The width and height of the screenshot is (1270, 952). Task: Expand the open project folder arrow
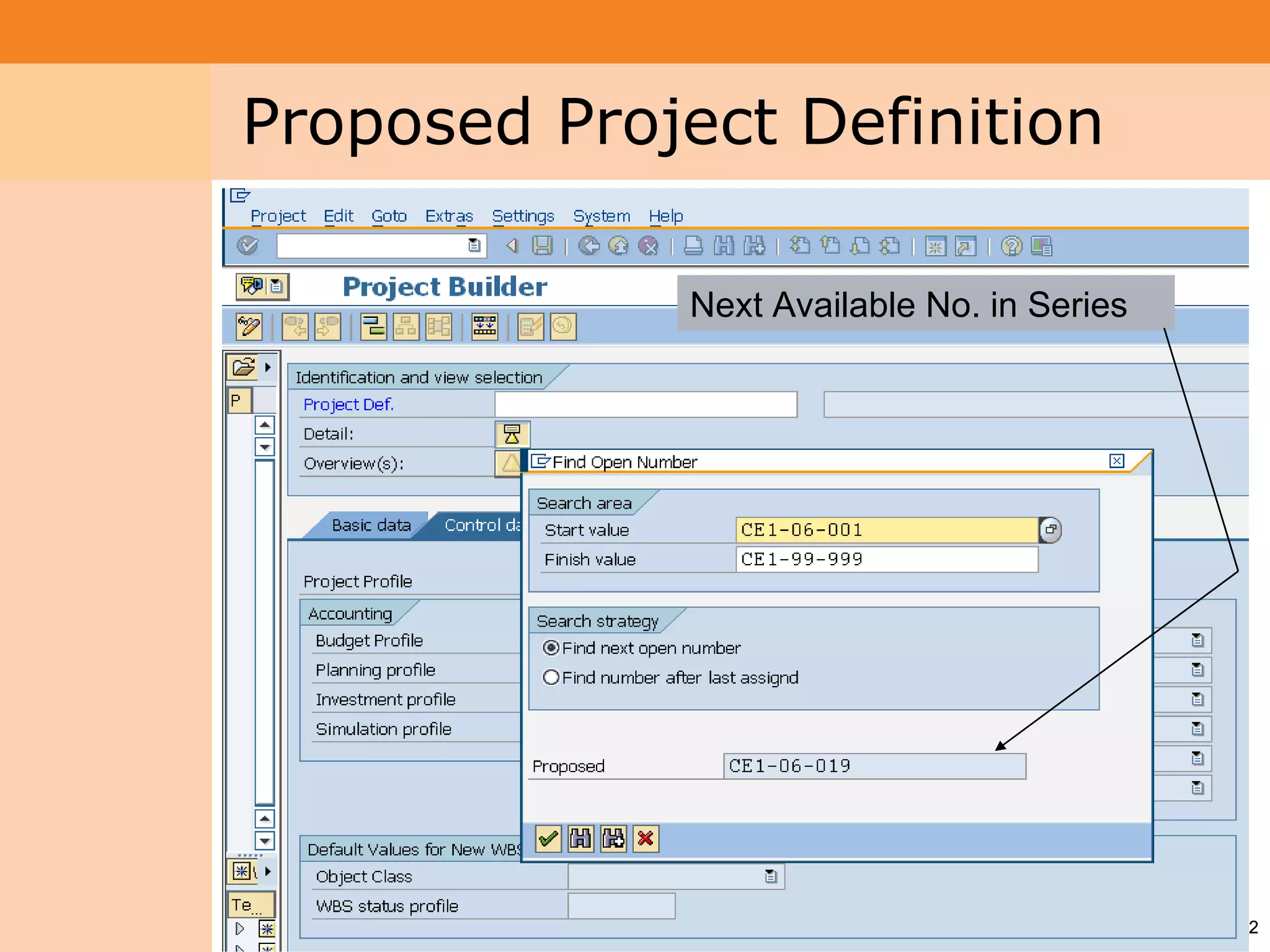click(x=268, y=367)
